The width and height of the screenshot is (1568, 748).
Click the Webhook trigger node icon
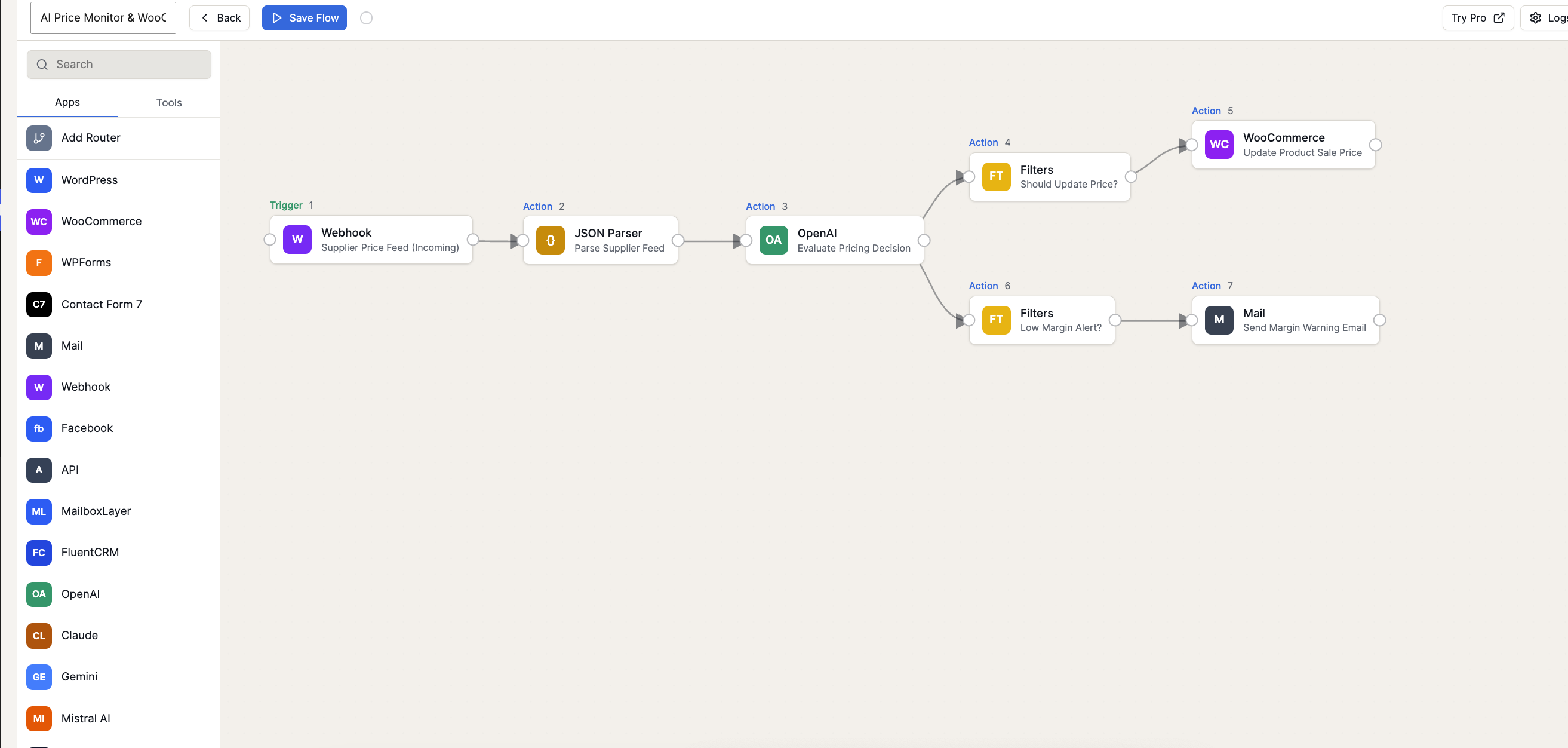coord(297,240)
